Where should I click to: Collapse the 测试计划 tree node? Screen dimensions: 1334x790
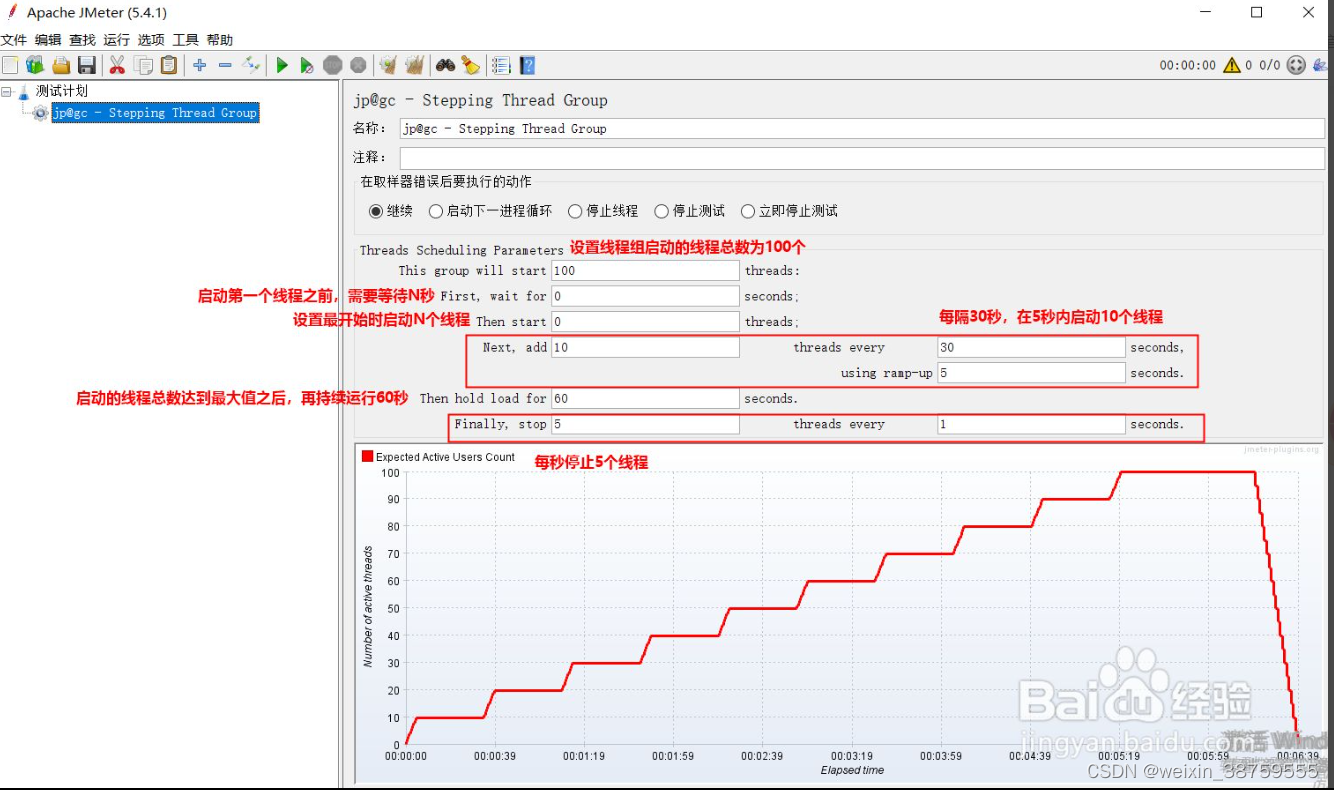pos(6,91)
